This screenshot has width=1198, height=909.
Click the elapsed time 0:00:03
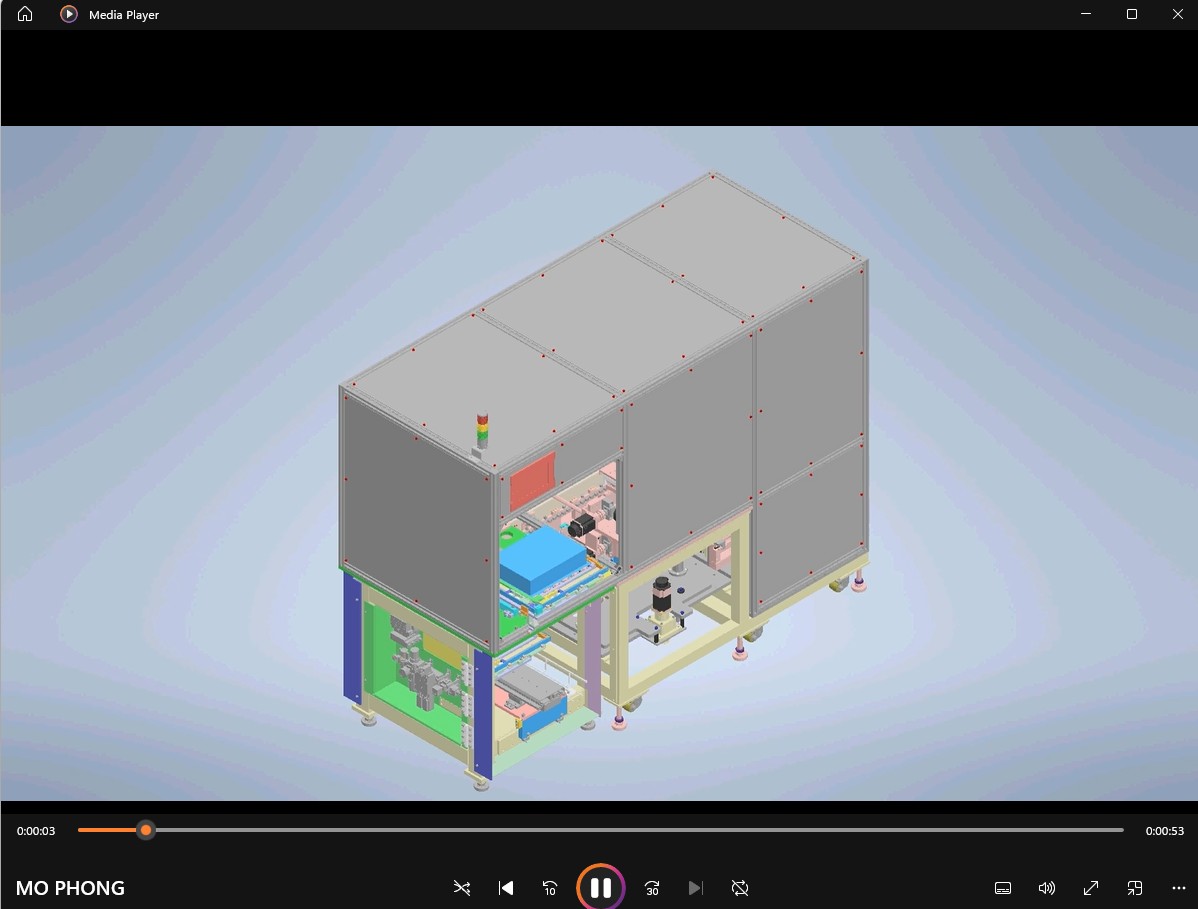pos(36,831)
